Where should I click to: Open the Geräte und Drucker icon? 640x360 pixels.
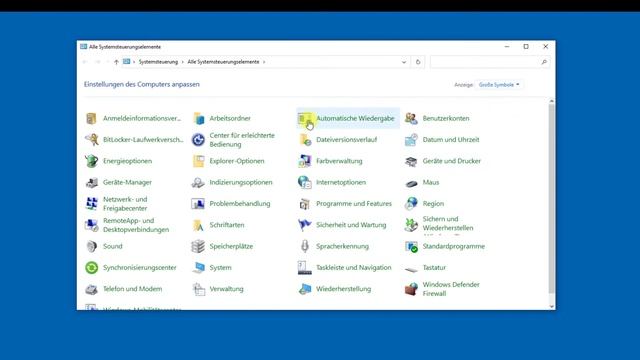click(x=411, y=161)
